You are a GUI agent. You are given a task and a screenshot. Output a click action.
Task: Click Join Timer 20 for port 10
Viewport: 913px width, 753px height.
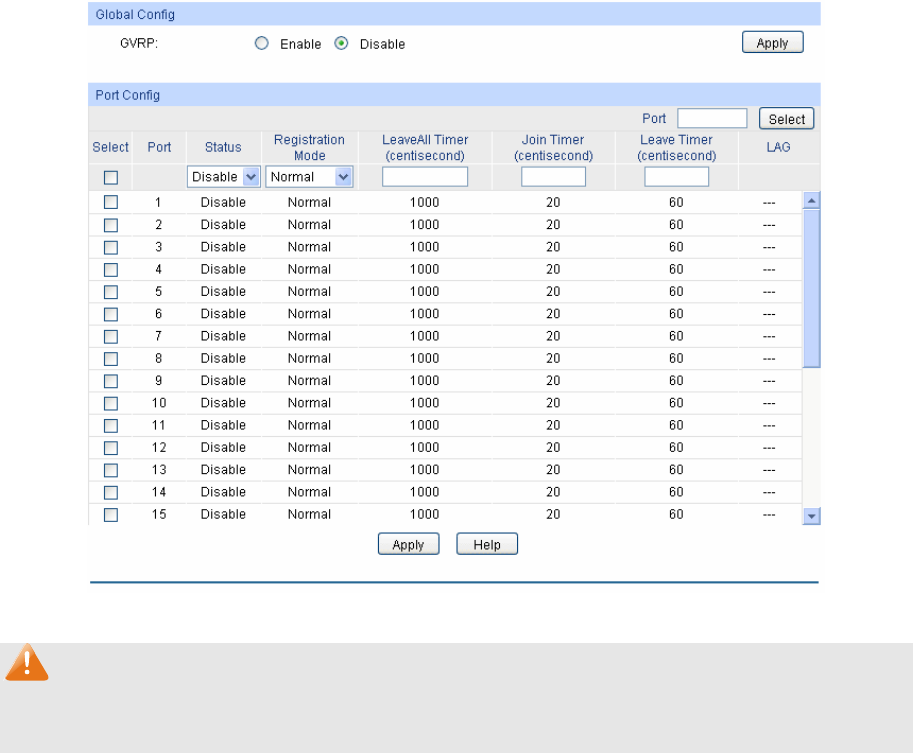553,403
